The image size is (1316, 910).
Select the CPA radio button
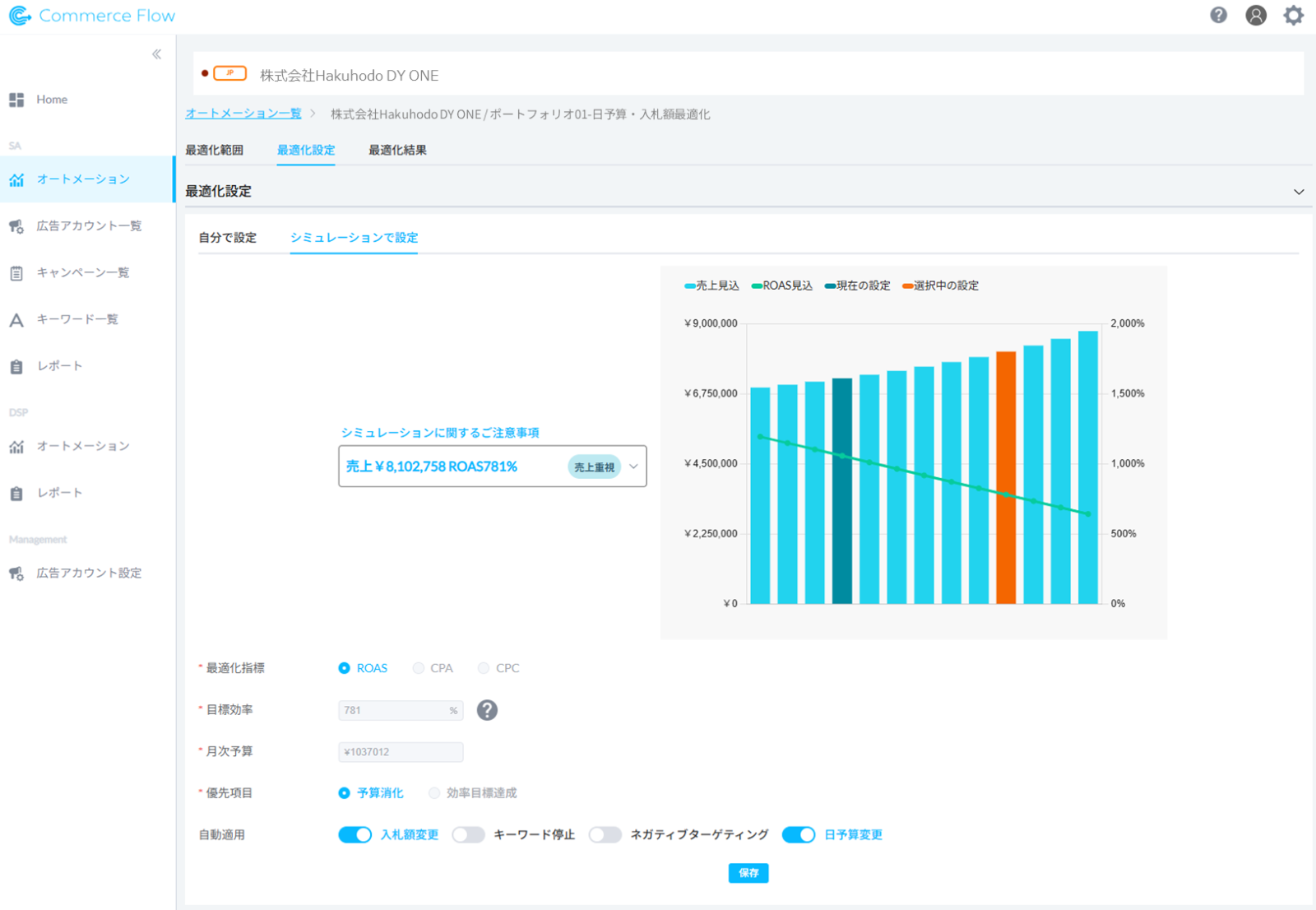[x=419, y=668]
